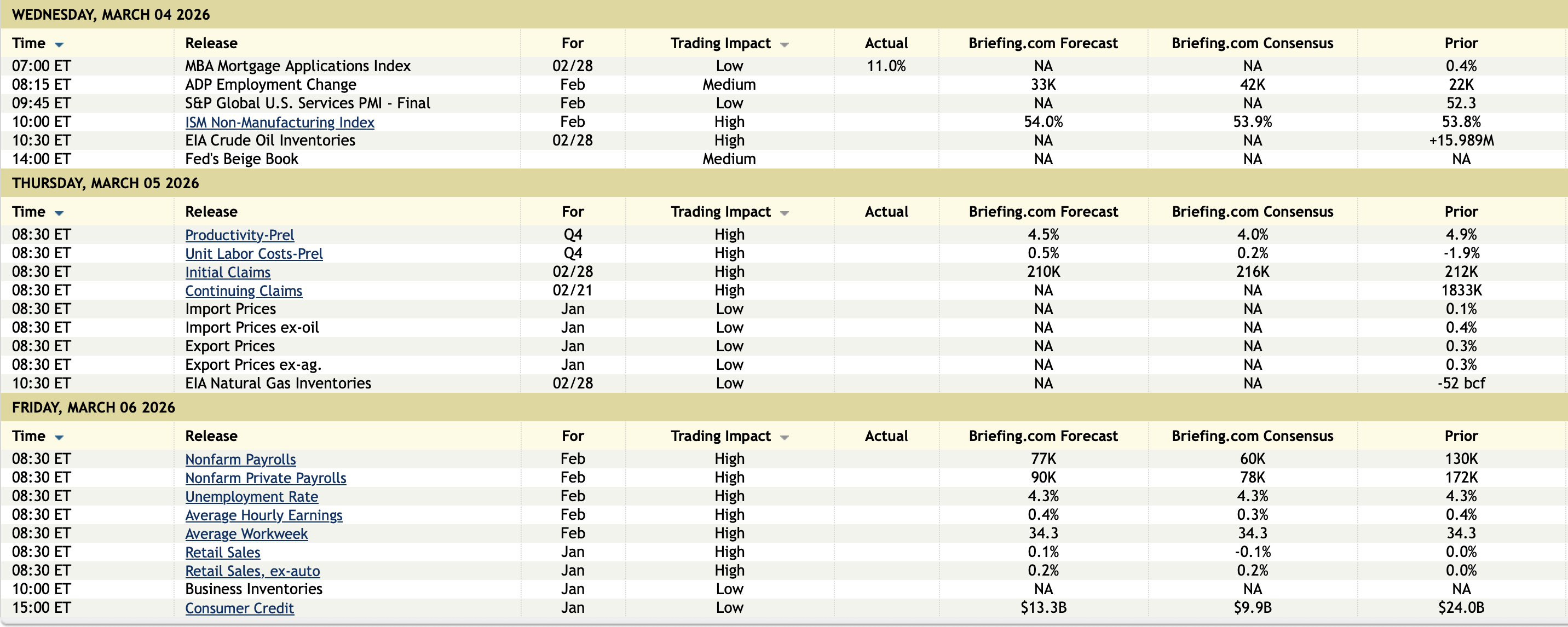The width and height of the screenshot is (1568, 627).
Task: Open the Unemployment Rate link
Action: [251, 496]
